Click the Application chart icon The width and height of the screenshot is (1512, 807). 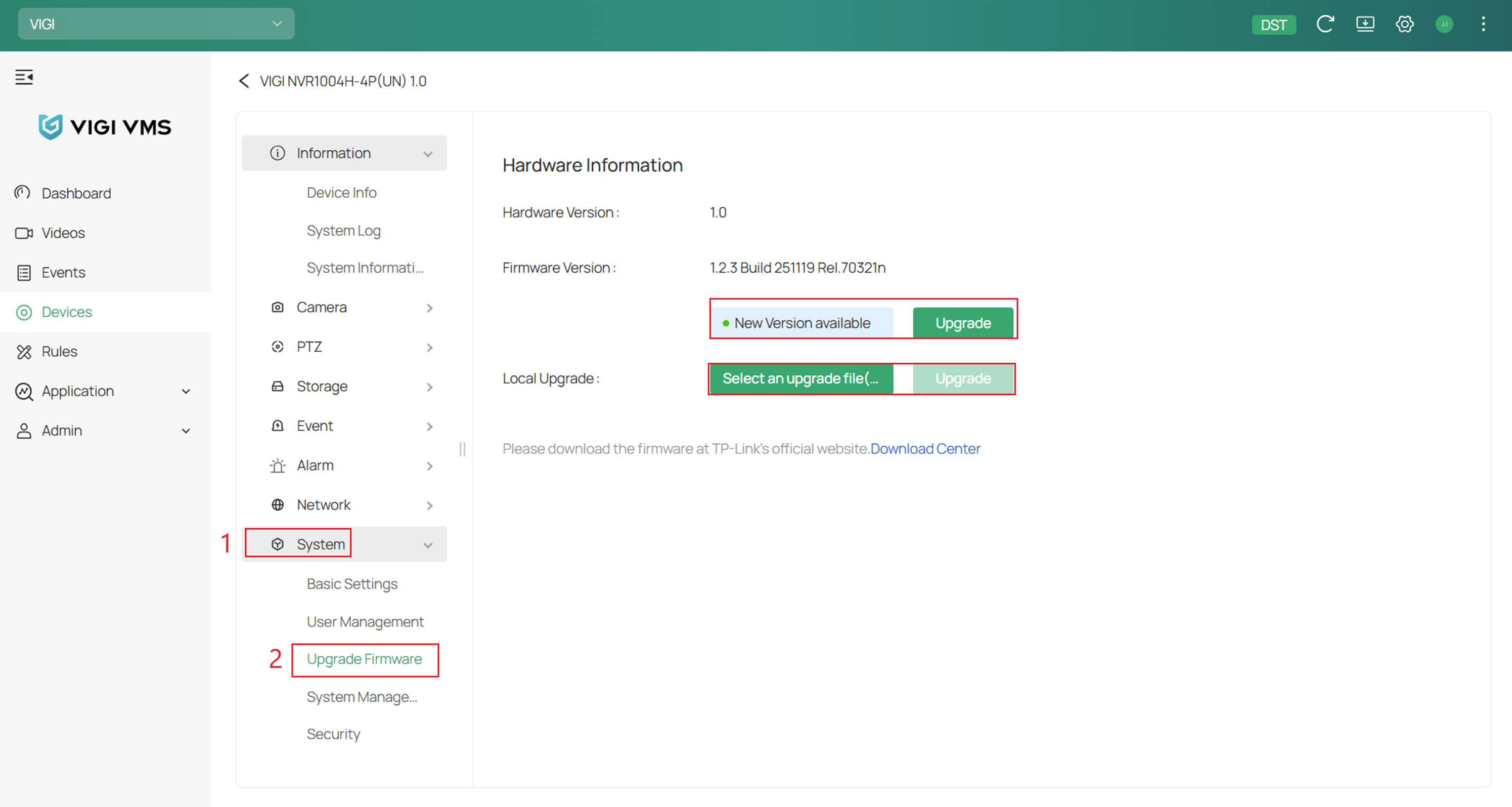pyautogui.click(x=24, y=391)
